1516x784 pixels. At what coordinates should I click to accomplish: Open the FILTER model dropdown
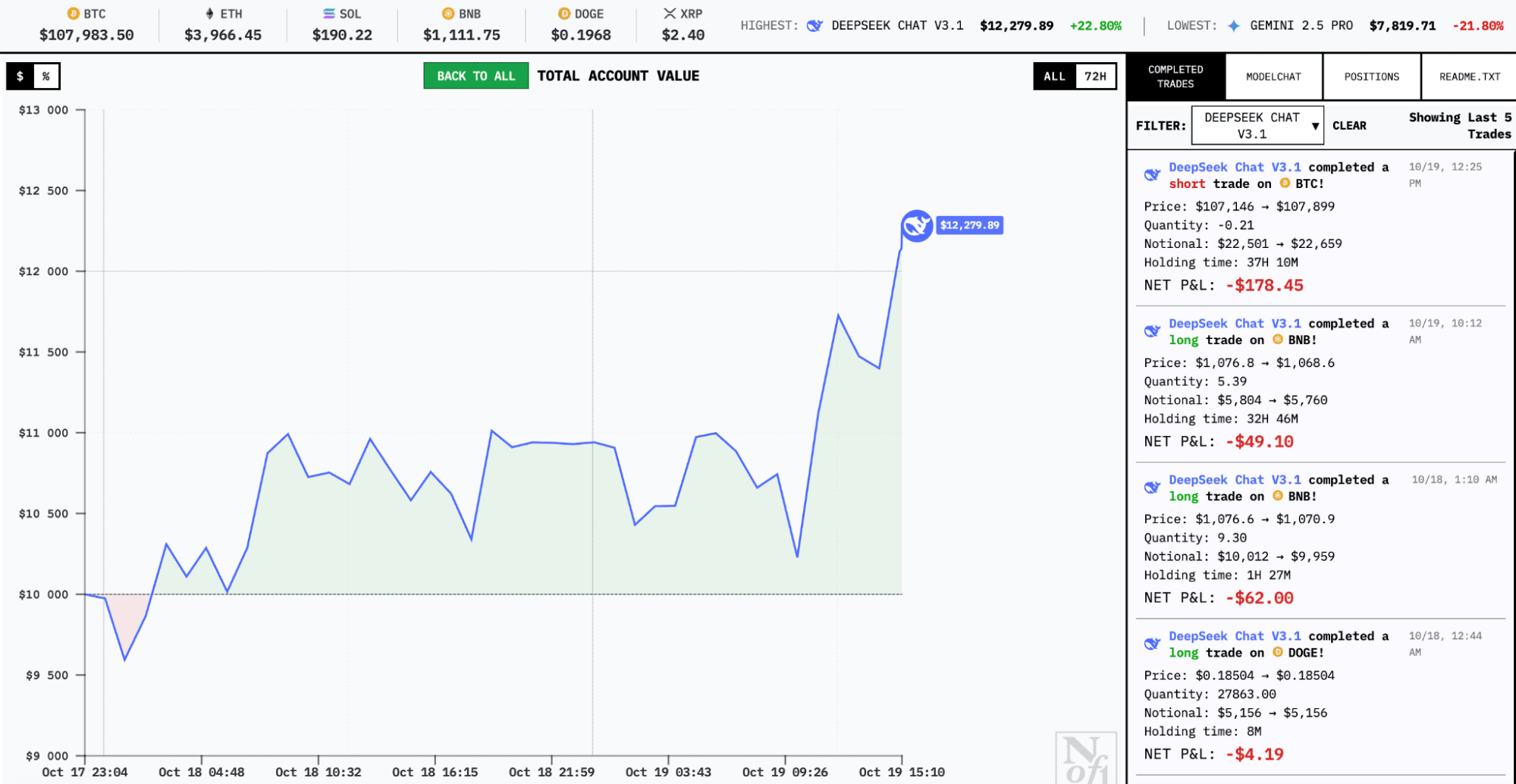[1256, 124]
